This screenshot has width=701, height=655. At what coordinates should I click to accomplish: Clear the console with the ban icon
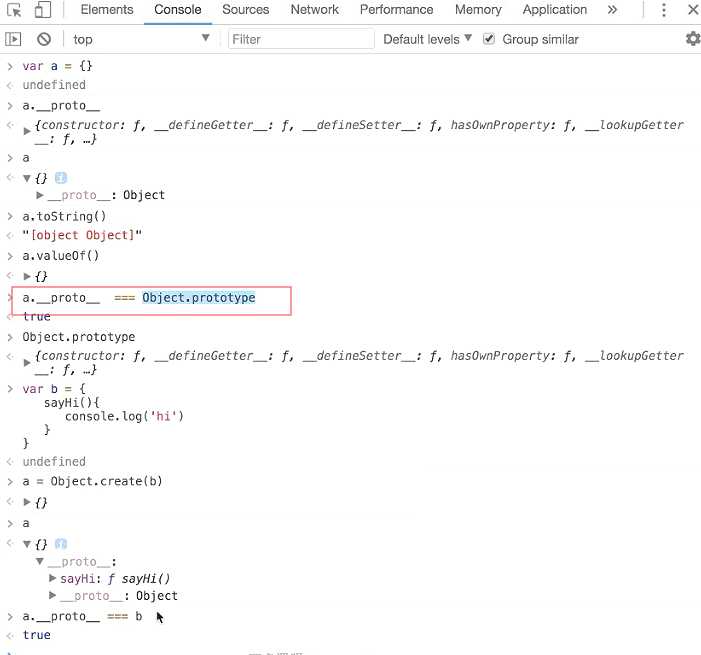click(x=44, y=39)
